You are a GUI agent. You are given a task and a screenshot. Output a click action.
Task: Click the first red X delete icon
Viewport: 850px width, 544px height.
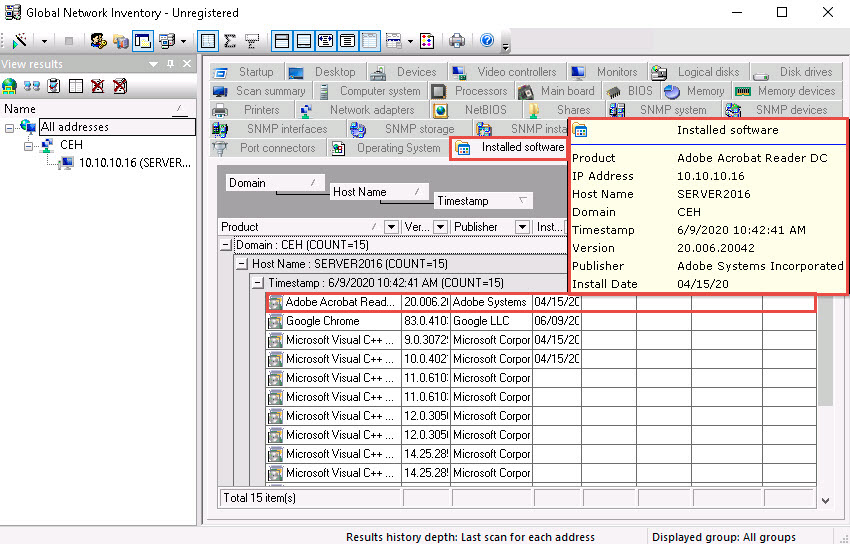point(98,86)
